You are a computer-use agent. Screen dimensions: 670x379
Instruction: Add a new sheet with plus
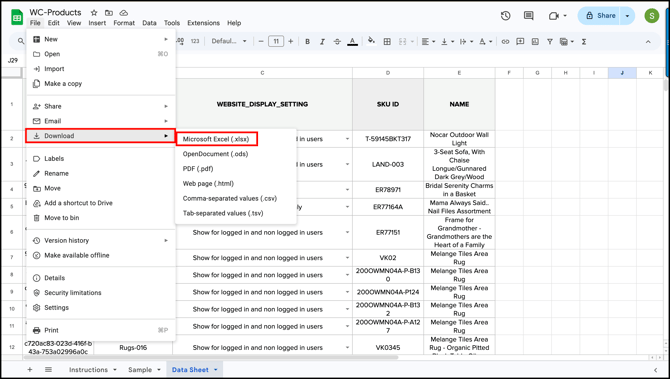29,370
